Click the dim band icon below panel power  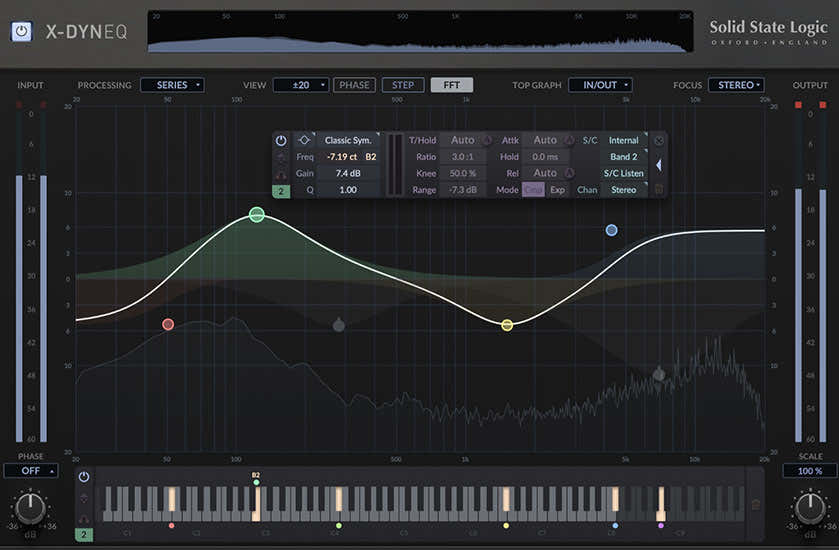coord(281,157)
